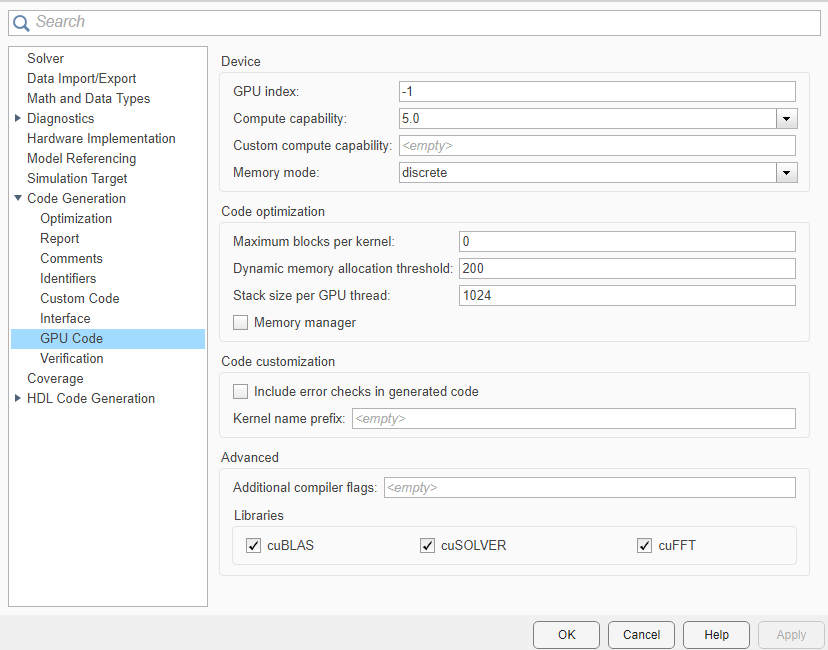The image size is (828, 650).
Task: Check Include error checks in generated code
Action: coord(240,392)
